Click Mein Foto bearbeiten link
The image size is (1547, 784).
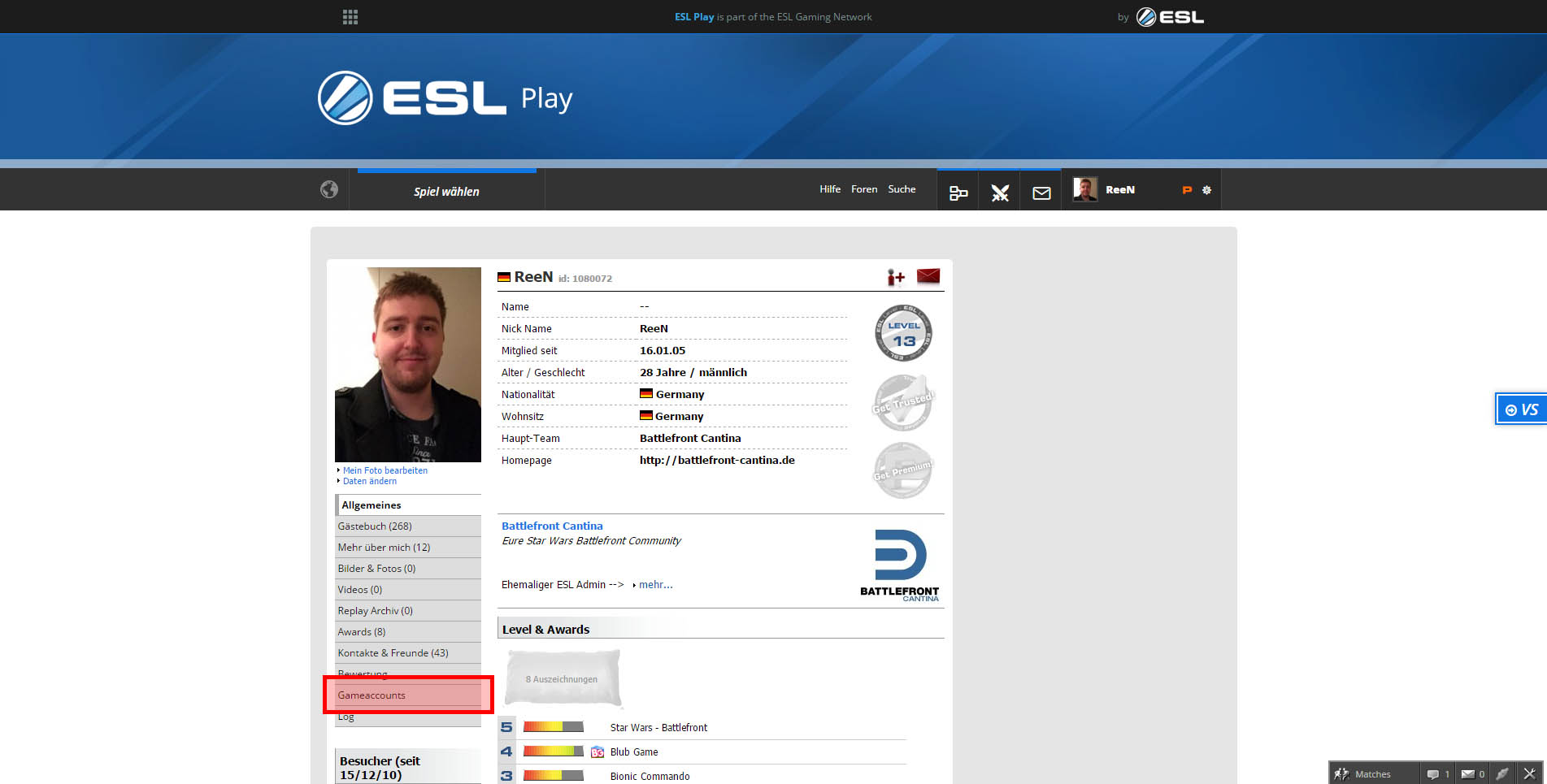(385, 470)
